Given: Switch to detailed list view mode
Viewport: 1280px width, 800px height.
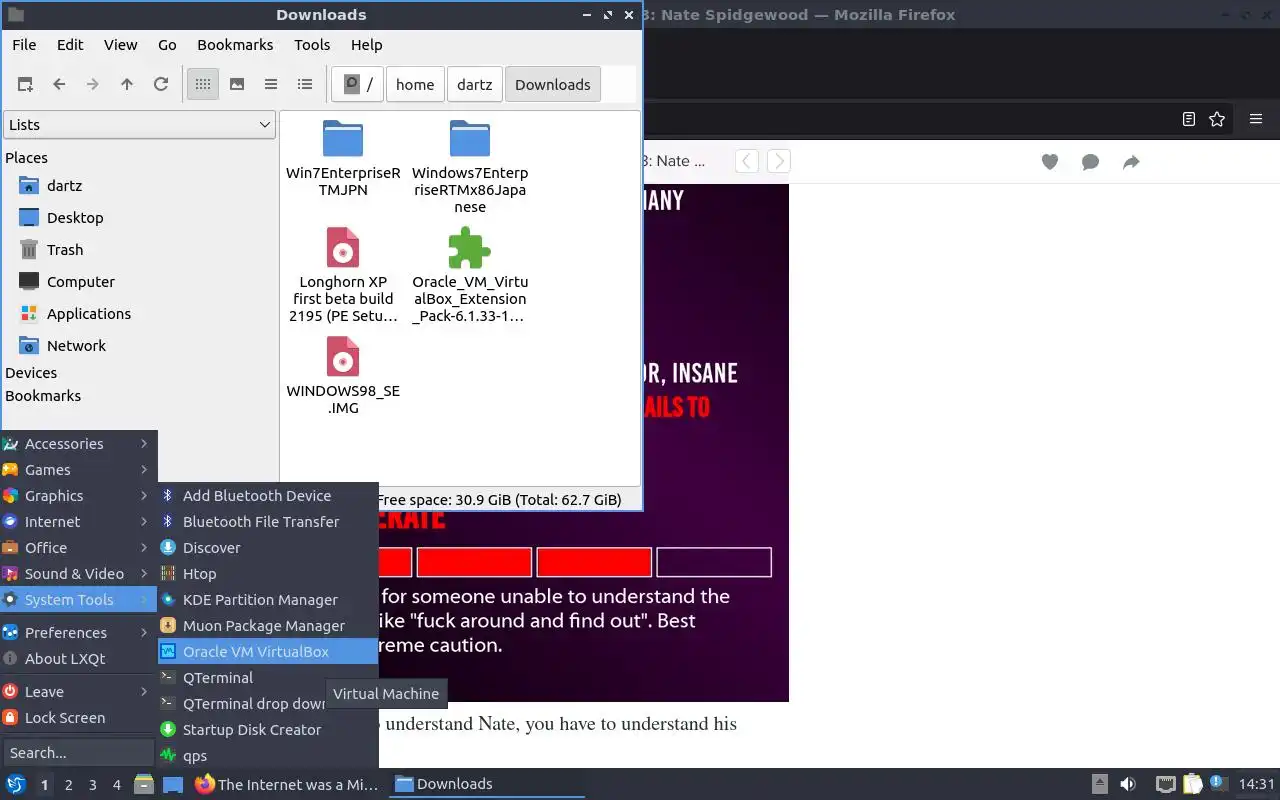Looking at the screenshot, I should click(305, 85).
